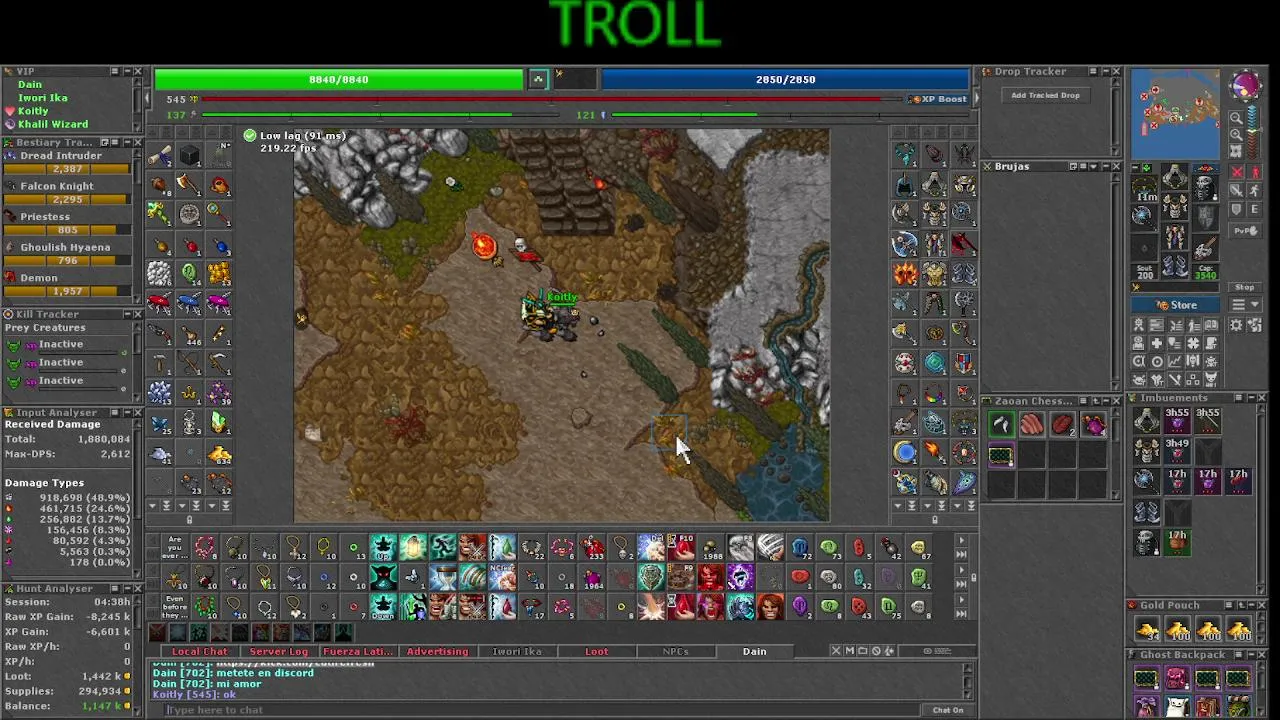Click the Stop button
1280x720 pixels.
click(1245, 287)
